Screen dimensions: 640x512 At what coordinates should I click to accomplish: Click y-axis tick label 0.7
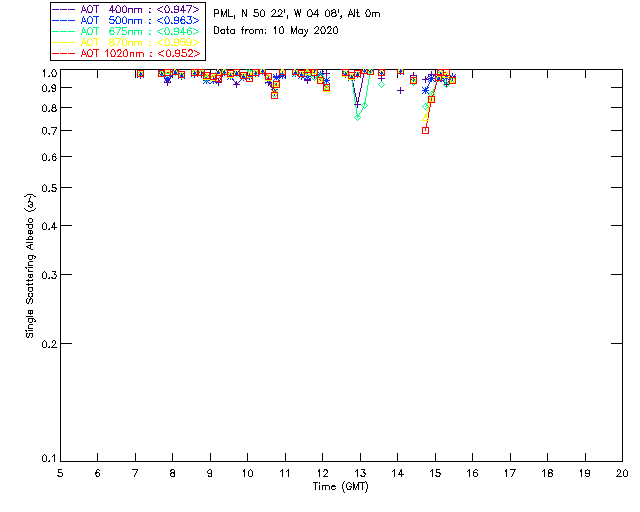tap(49, 131)
